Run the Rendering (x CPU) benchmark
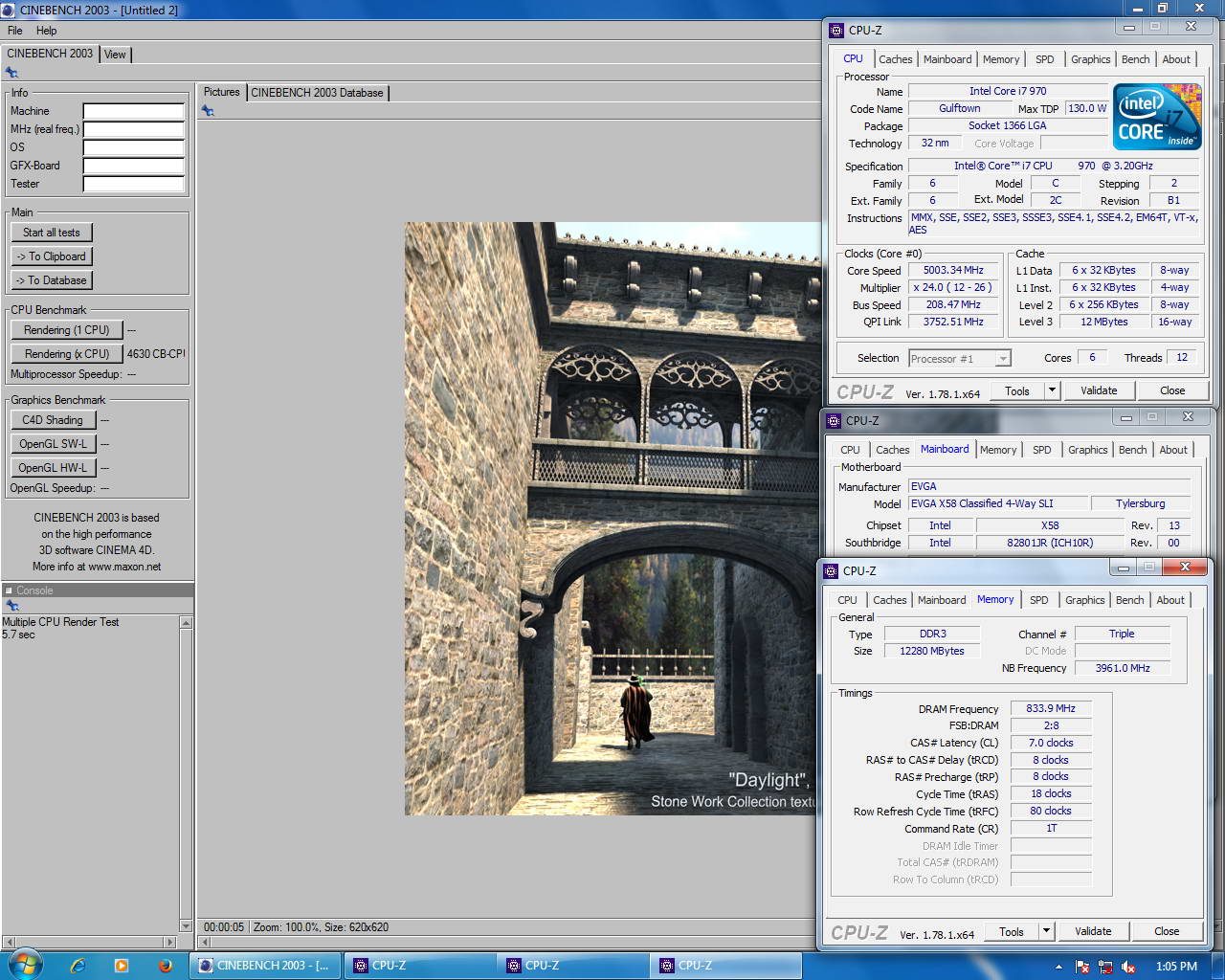The image size is (1225, 980). [67, 354]
